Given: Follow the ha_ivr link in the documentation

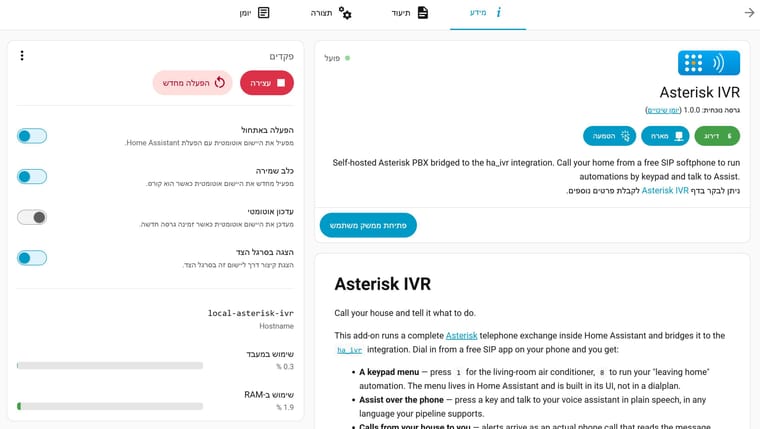Looking at the screenshot, I should point(349,350).
